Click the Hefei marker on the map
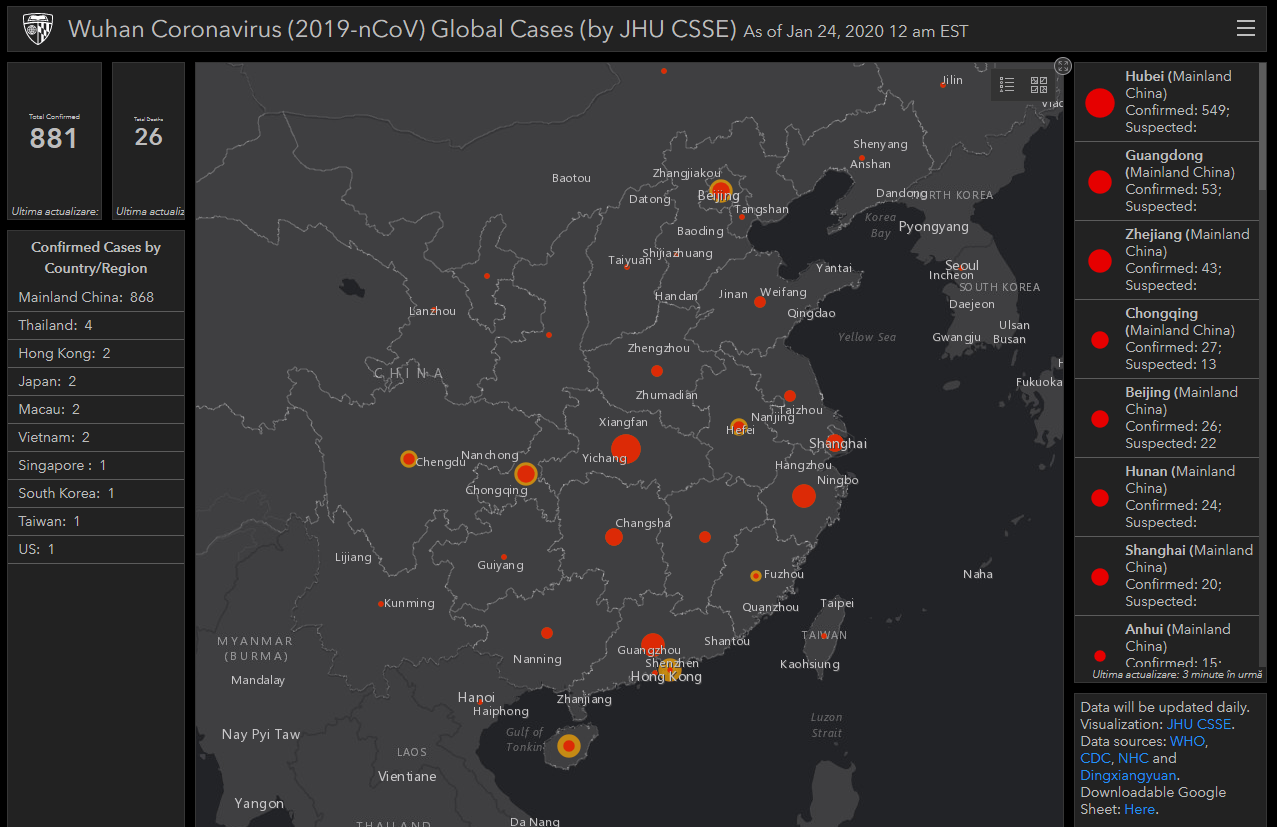1277x827 pixels. tap(738, 426)
